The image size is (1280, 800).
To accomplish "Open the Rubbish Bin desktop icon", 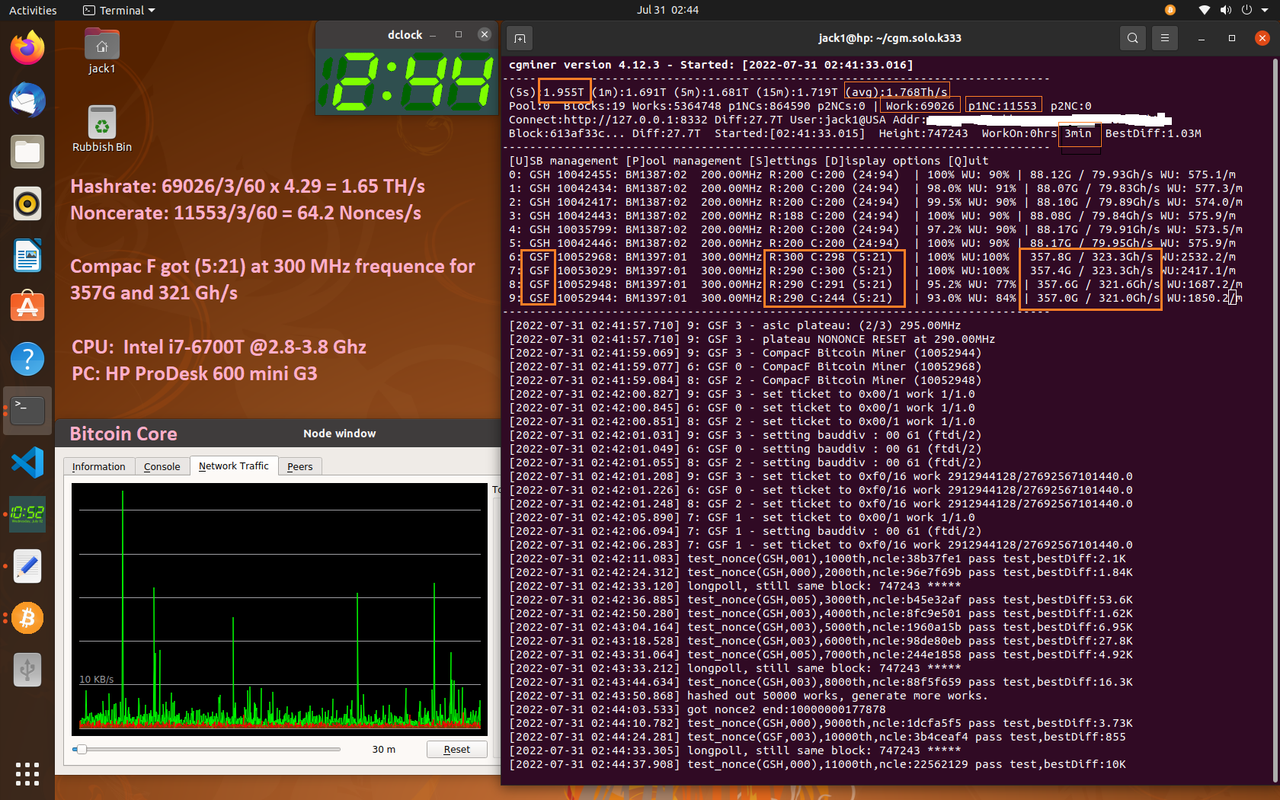I will point(101,130).
